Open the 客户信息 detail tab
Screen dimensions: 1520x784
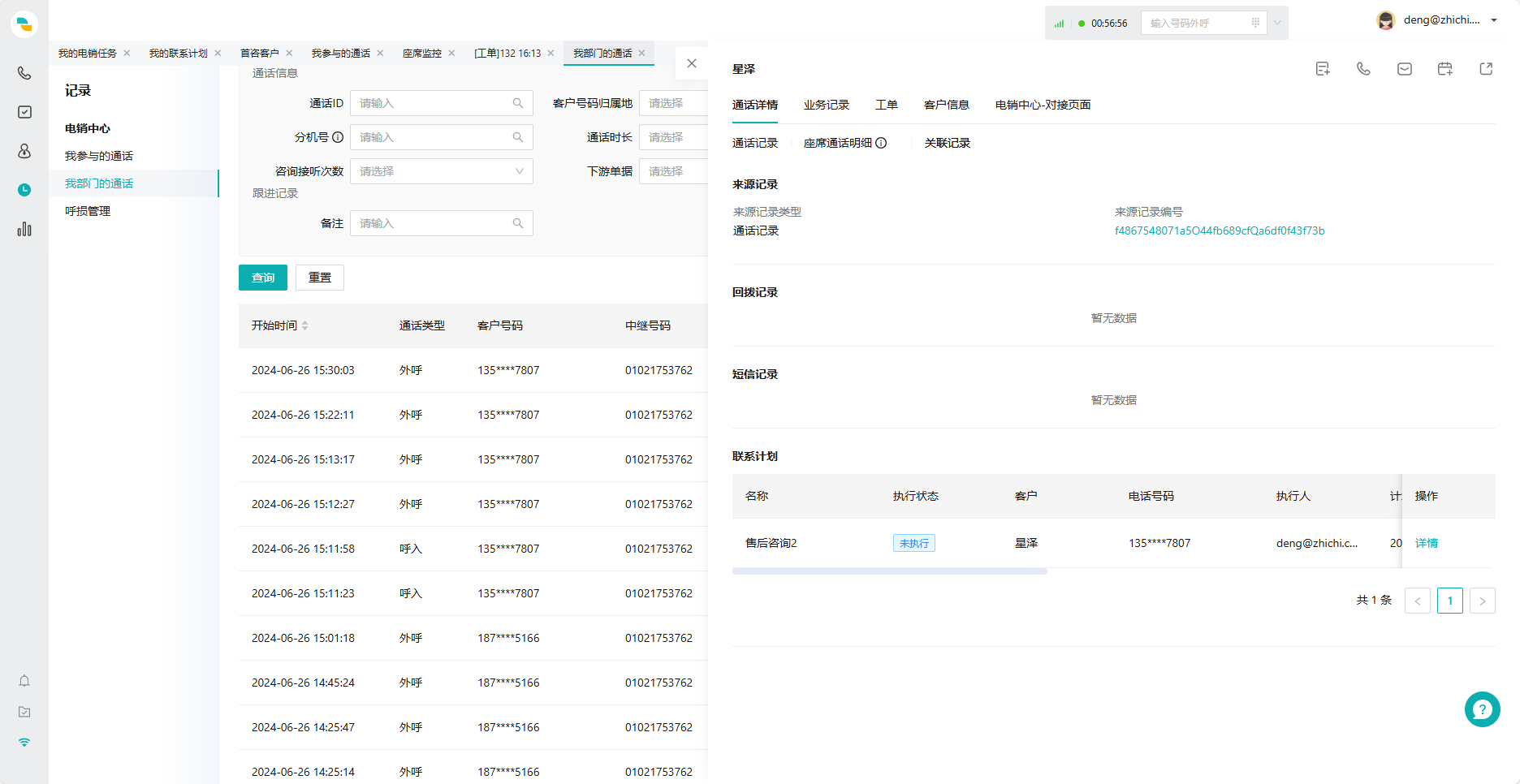tap(947, 105)
